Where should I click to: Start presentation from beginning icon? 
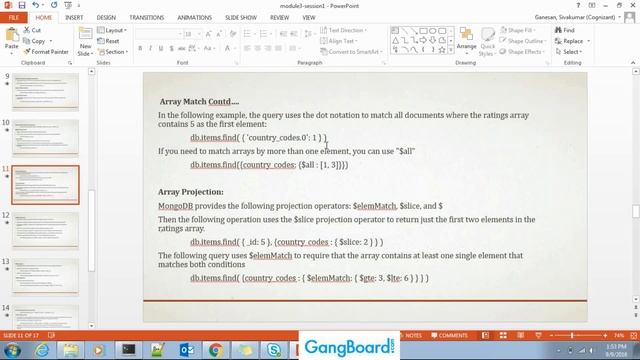point(68,5)
